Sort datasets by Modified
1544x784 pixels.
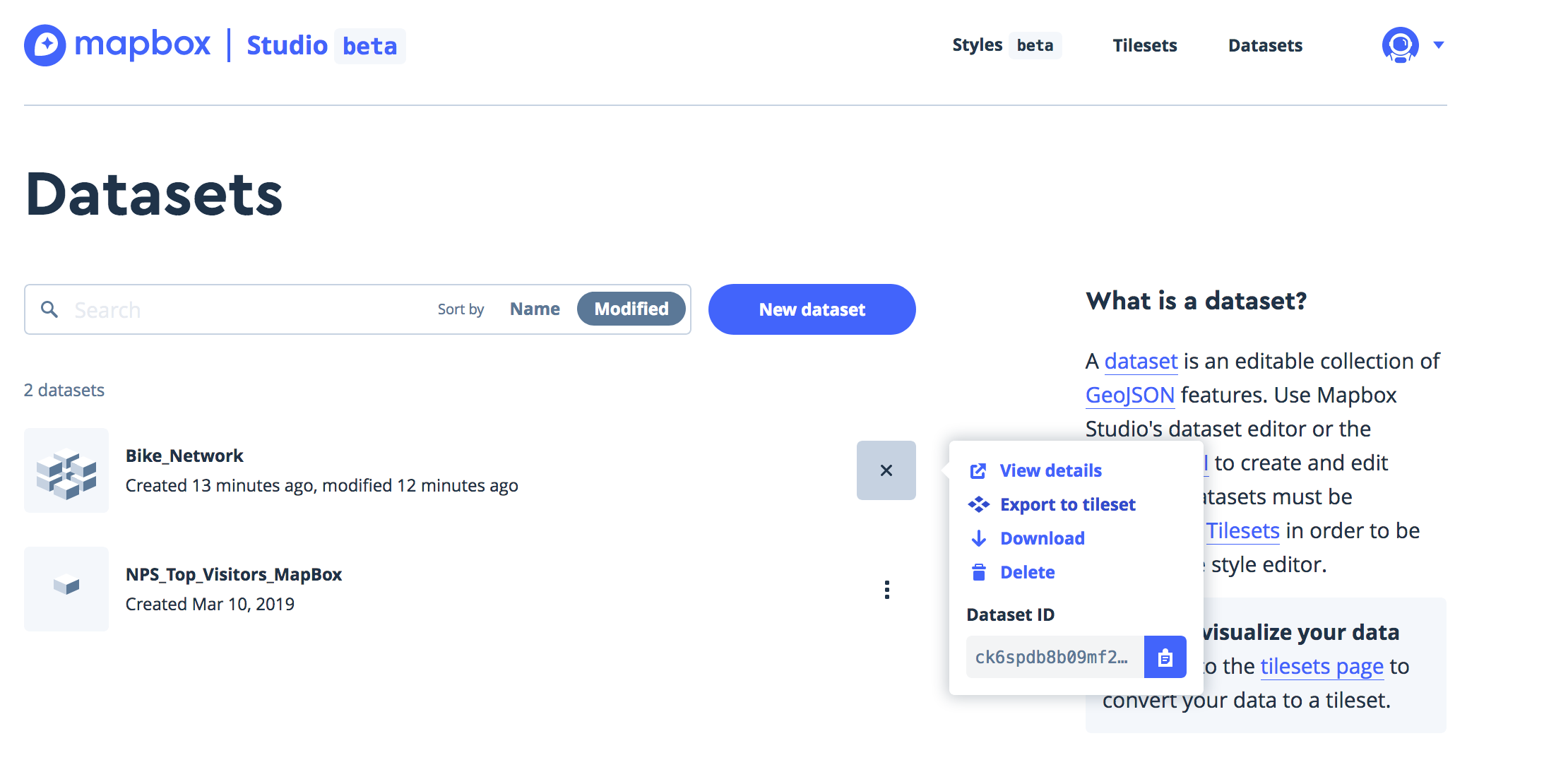(631, 309)
